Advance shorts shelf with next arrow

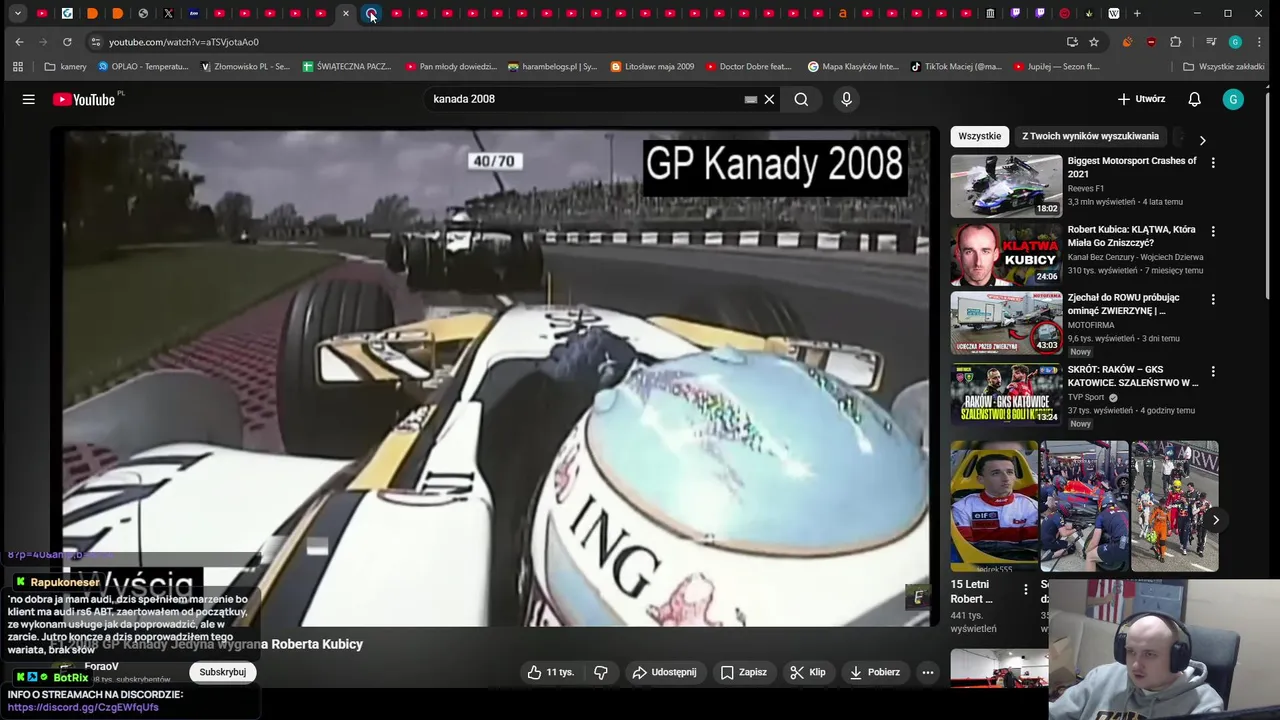click(x=1215, y=520)
